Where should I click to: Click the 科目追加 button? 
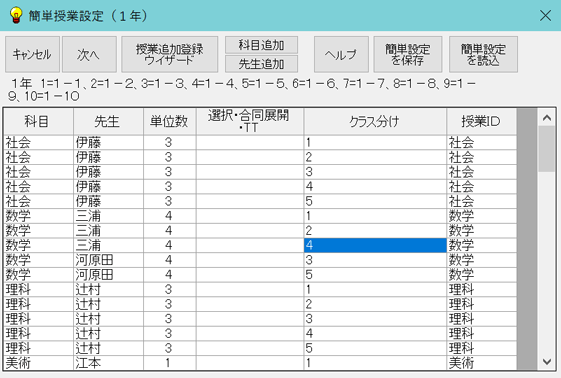coord(261,45)
